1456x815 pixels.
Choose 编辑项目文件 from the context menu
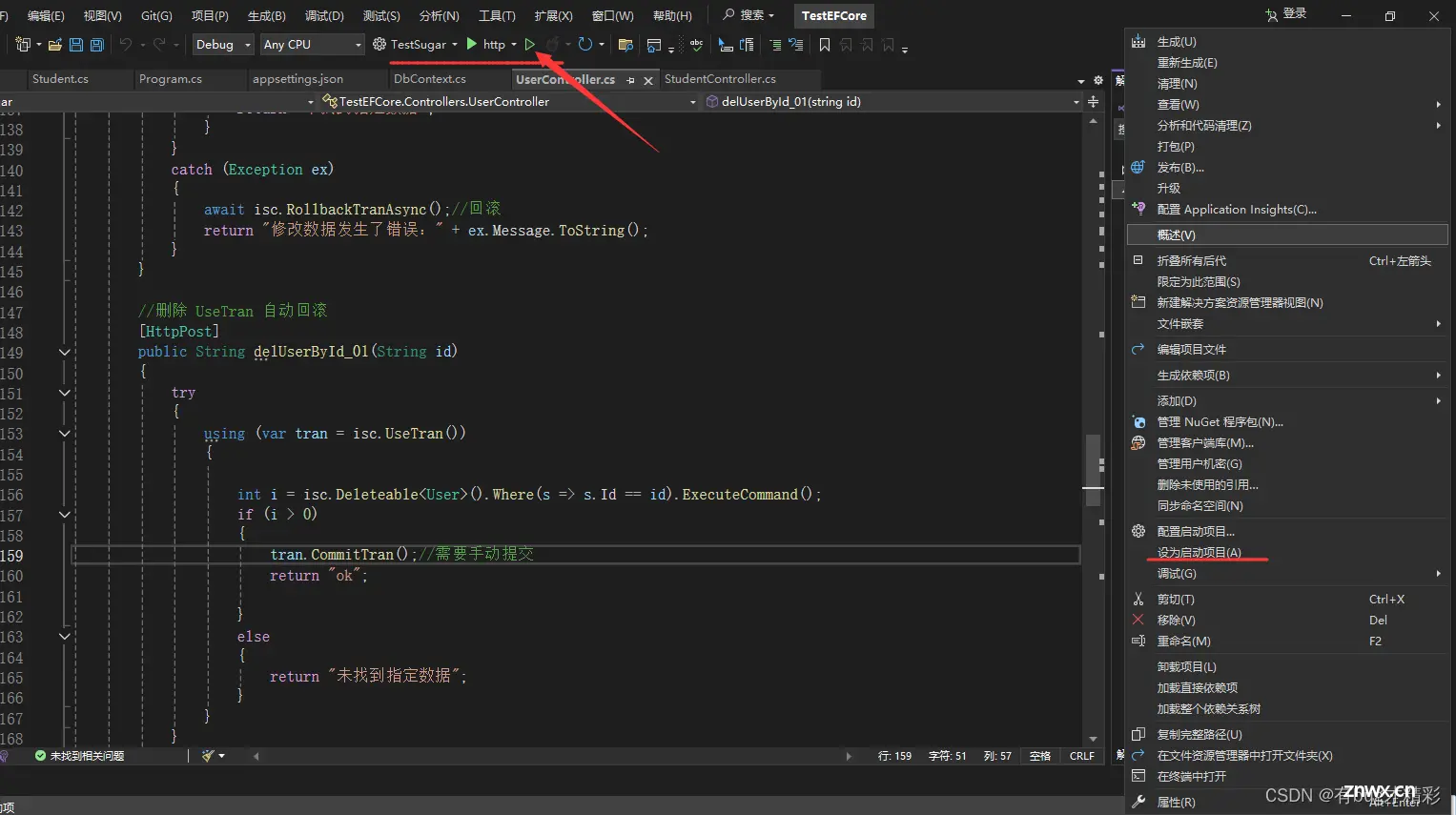(1192, 350)
